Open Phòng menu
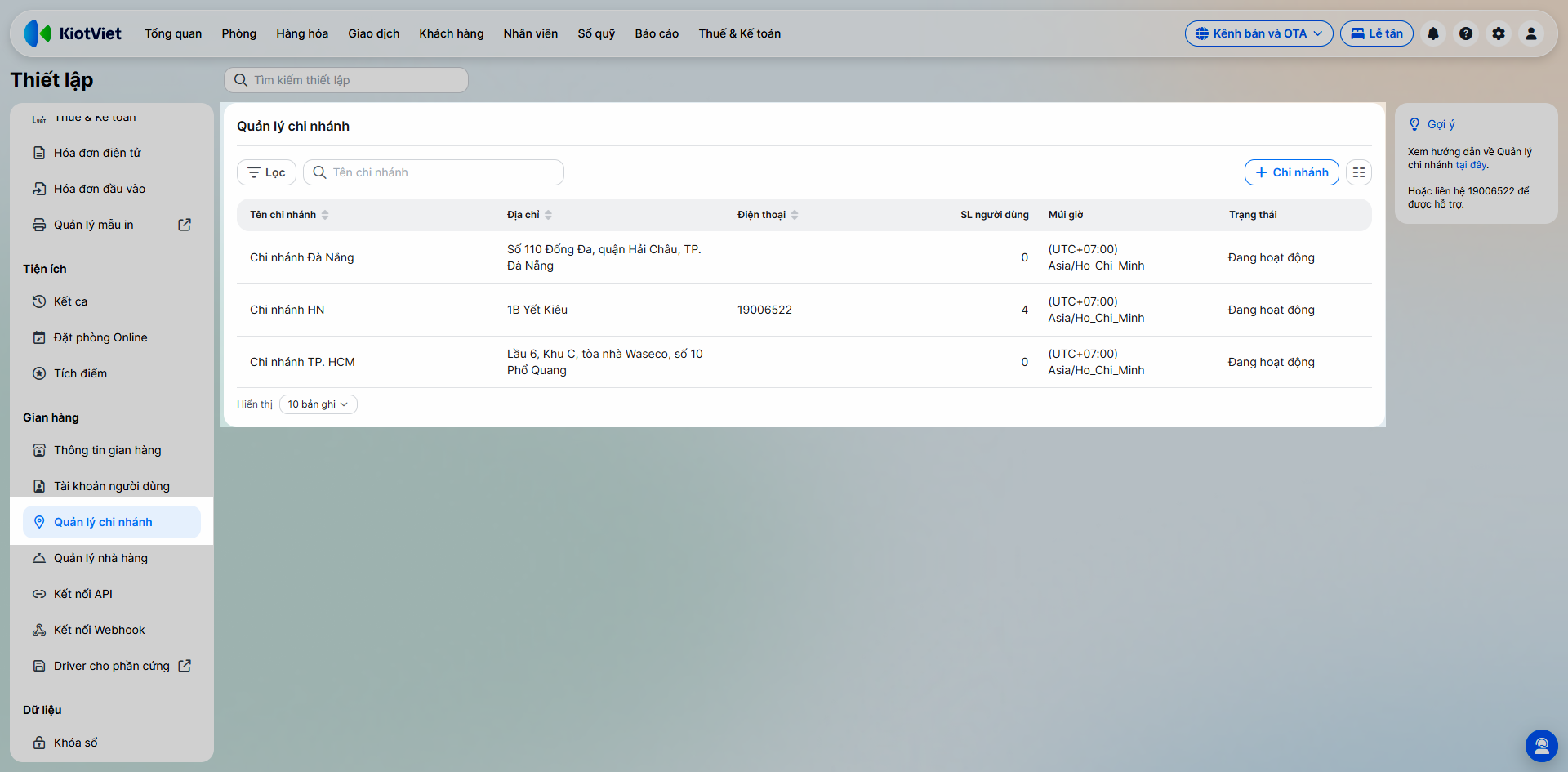The width and height of the screenshot is (1568, 772). click(x=239, y=33)
